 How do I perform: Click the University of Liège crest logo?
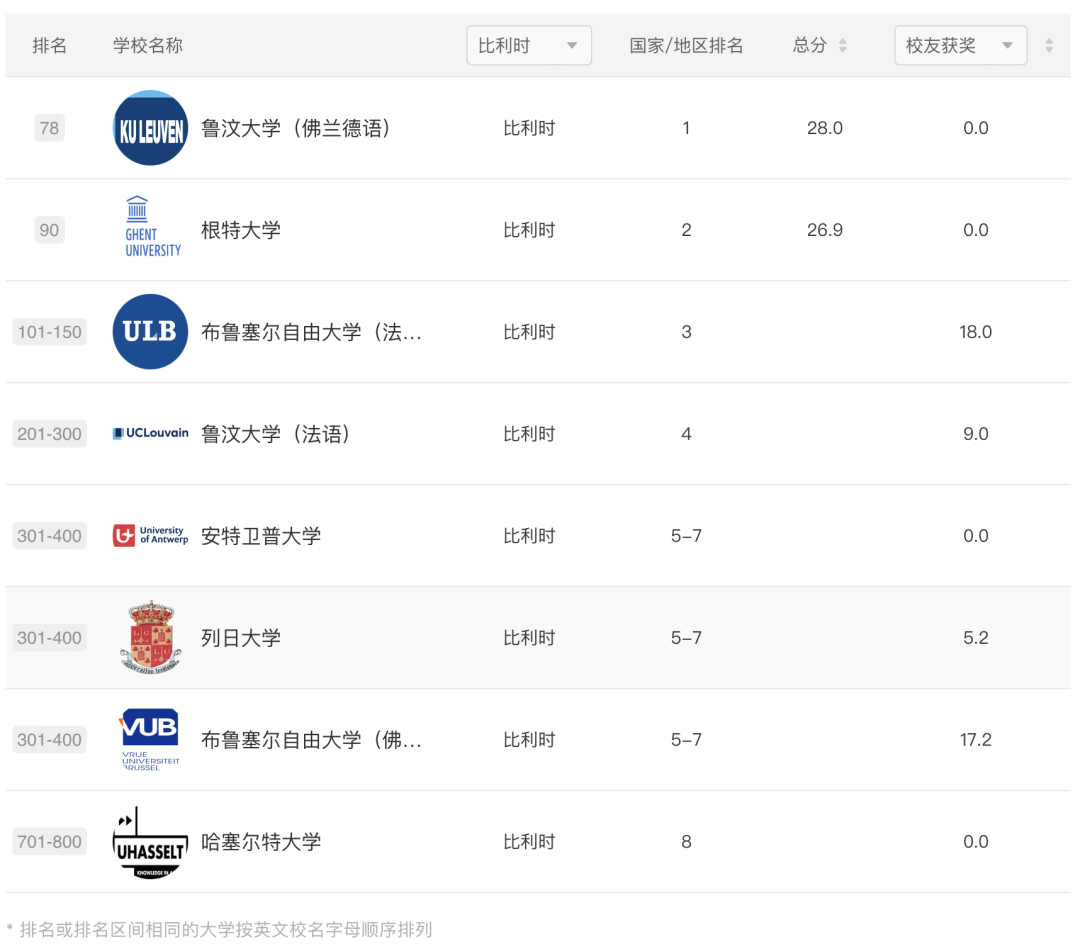pyautogui.click(x=150, y=637)
